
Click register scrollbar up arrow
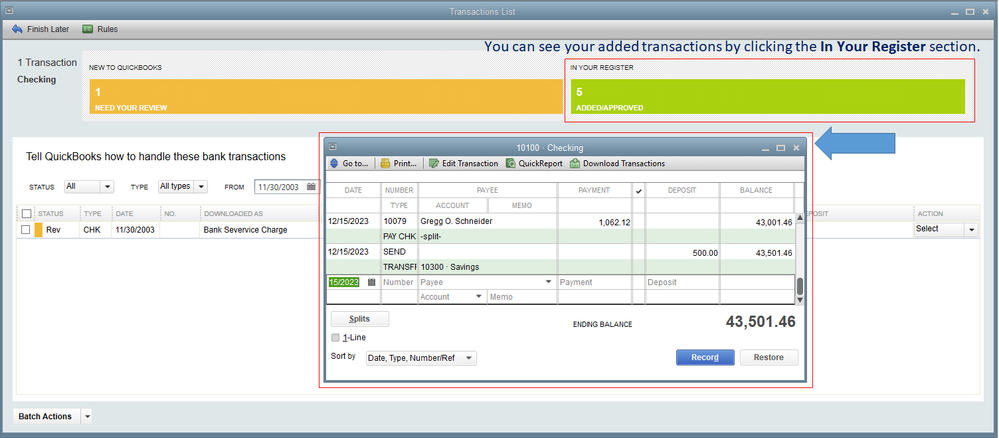pyautogui.click(x=800, y=217)
